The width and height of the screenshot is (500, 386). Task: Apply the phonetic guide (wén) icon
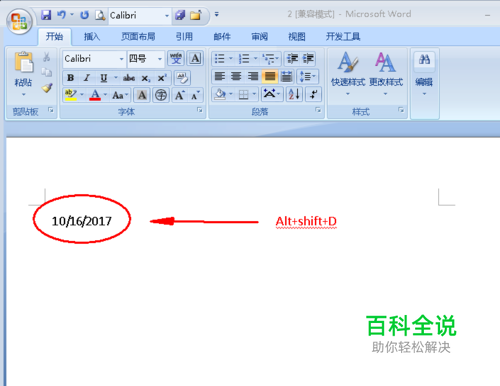[x=176, y=58]
